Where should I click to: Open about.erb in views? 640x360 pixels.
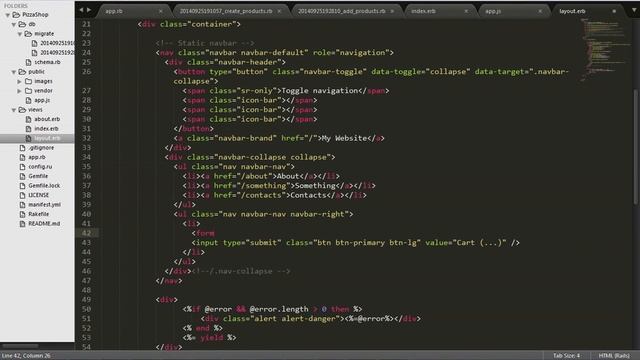(x=47, y=119)
